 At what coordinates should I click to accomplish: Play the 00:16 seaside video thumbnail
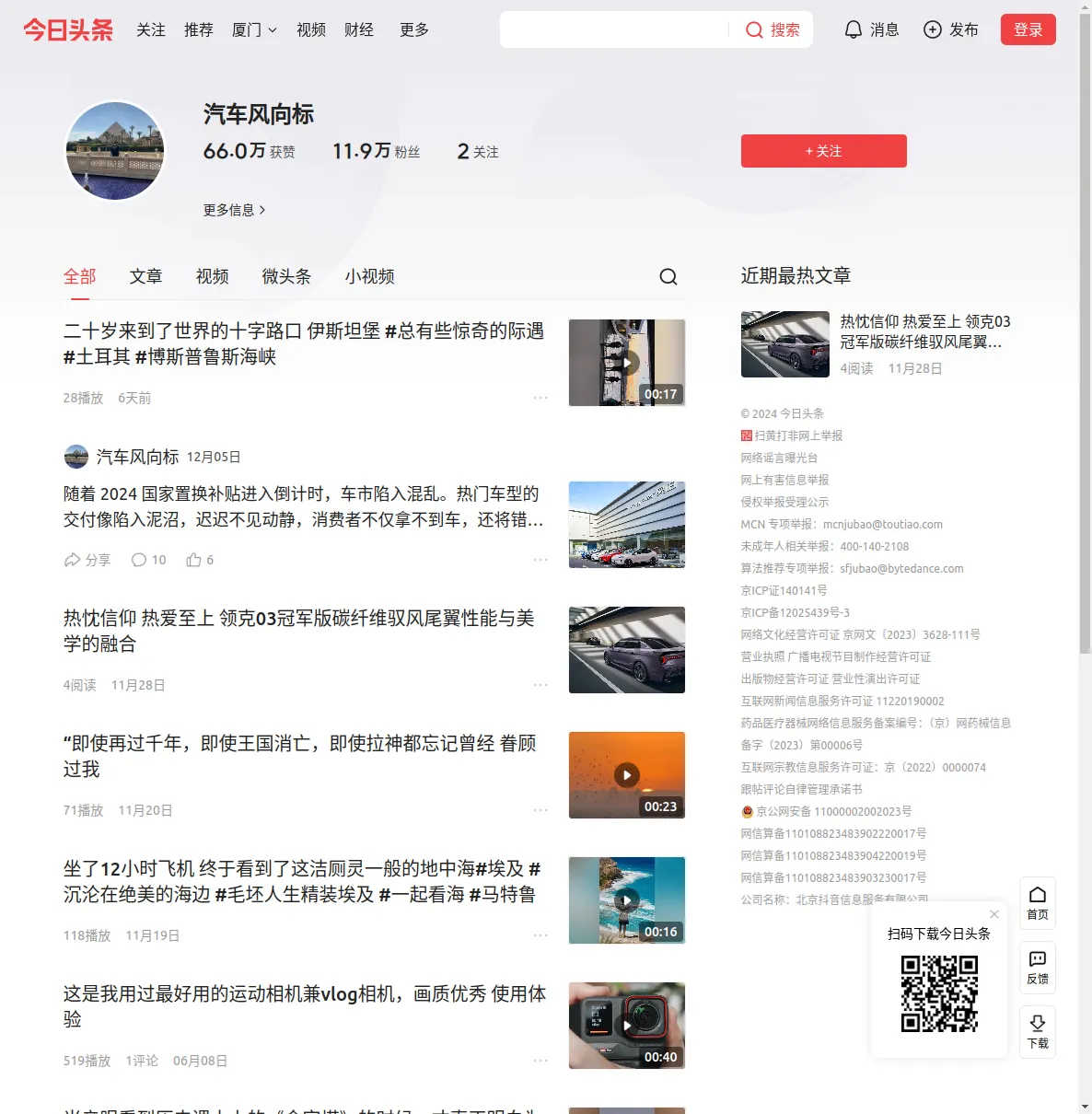[627, 900]
